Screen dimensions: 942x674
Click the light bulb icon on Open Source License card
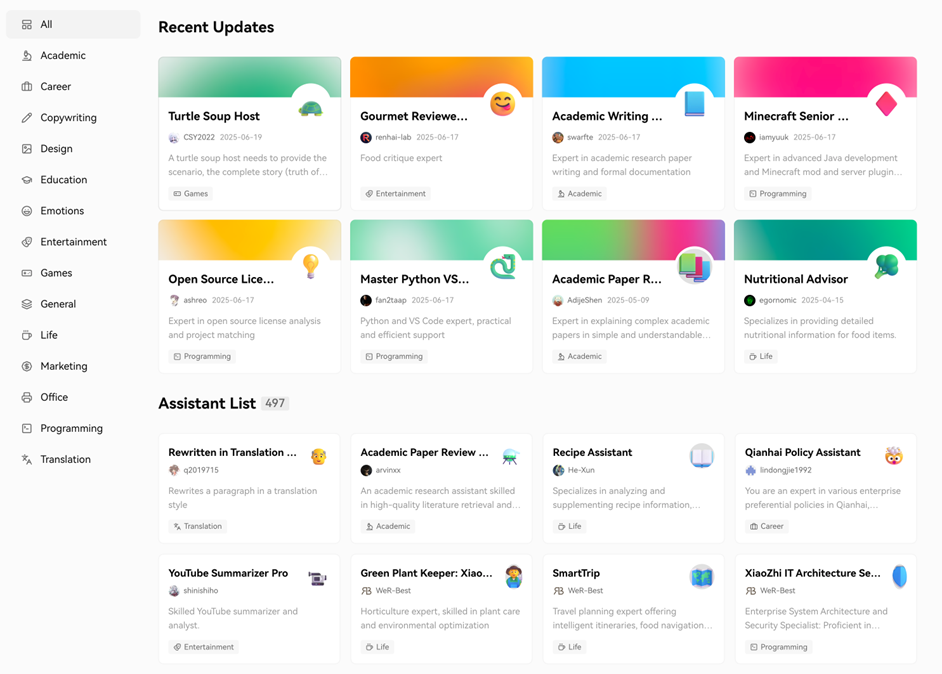[x=311, y=266]
